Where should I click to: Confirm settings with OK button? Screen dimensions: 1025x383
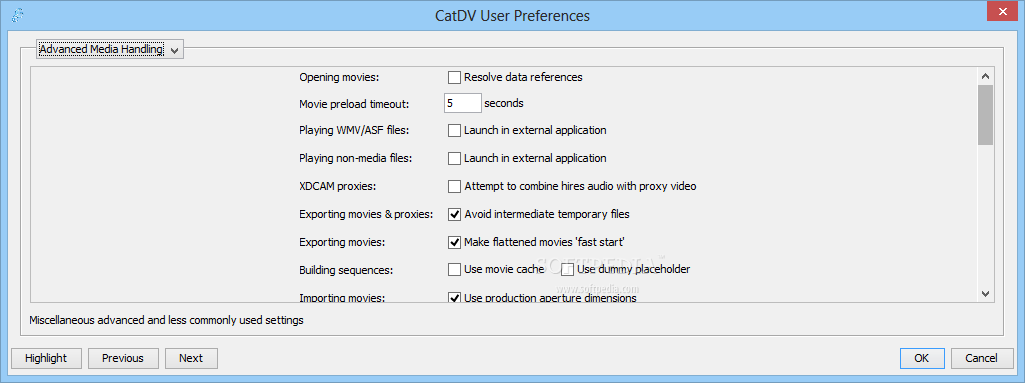click(x=922, y=358)
